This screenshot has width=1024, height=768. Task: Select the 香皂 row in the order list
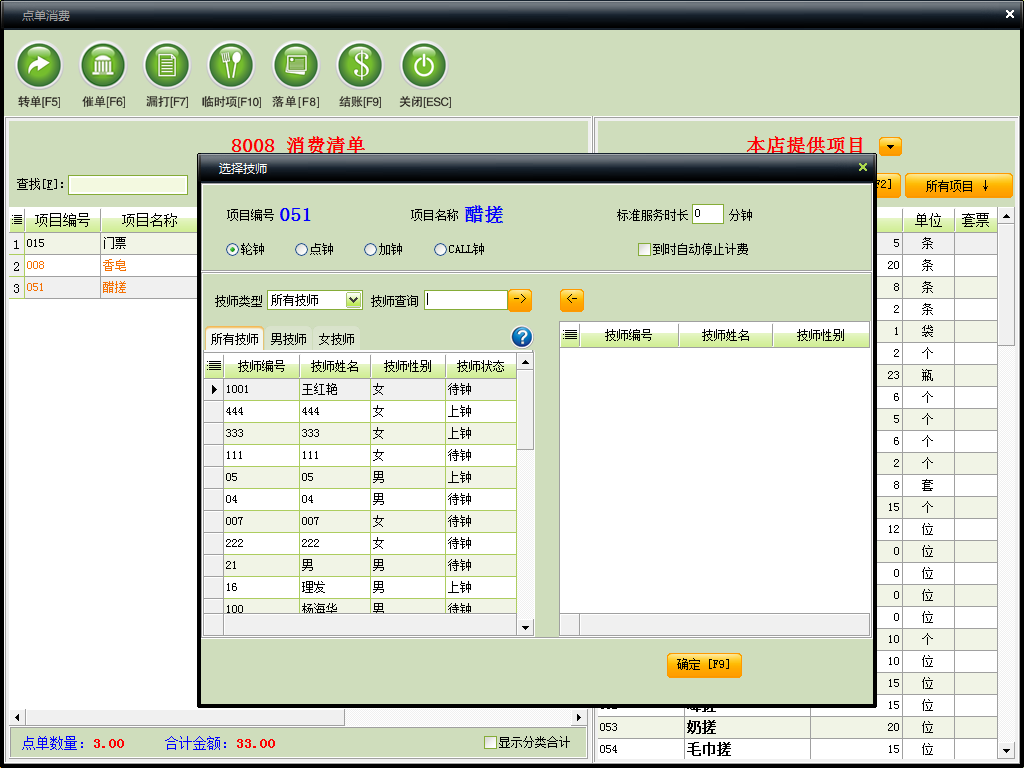tap(103, 266)
